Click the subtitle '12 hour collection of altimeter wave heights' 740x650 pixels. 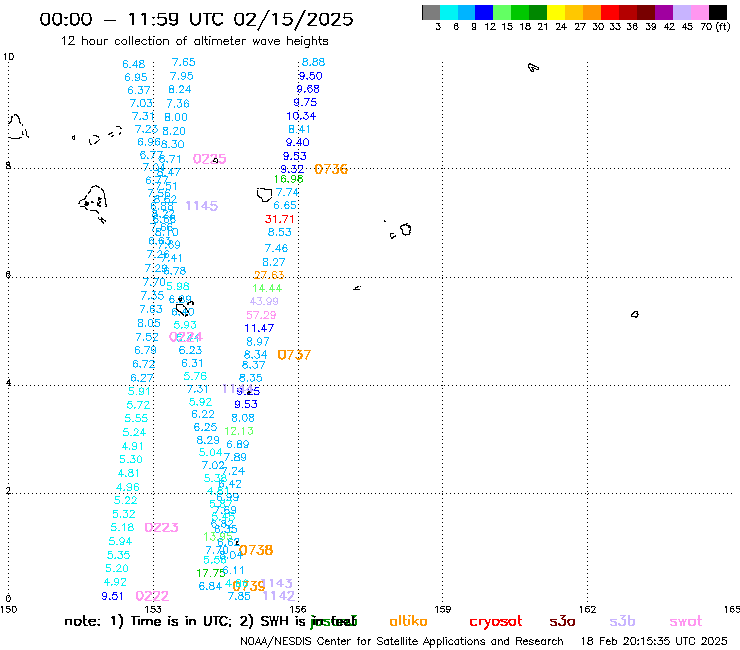[x=194, y=41]
